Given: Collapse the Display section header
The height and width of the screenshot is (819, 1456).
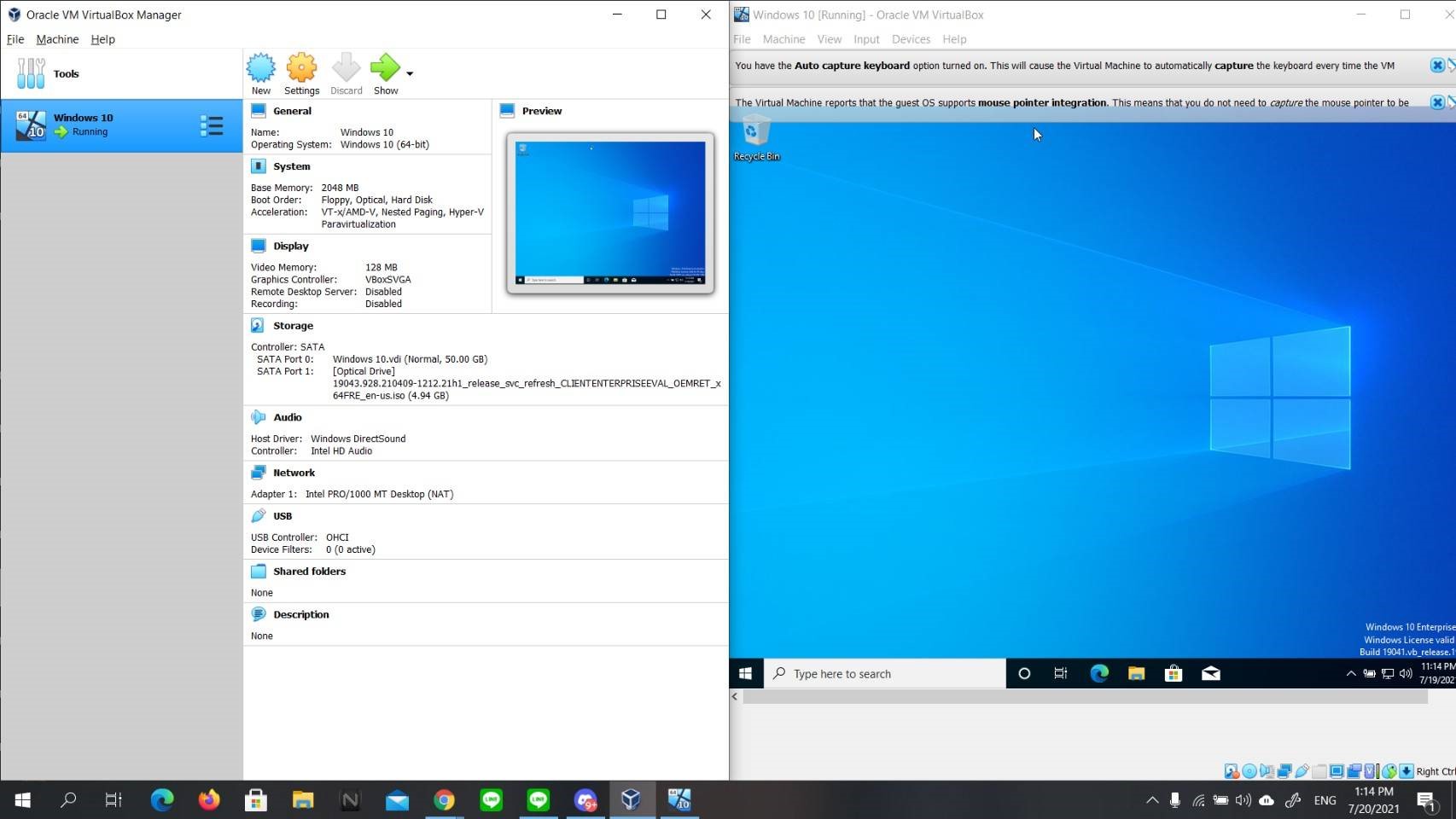Looking at the screenshot, I should click(290, 246).
